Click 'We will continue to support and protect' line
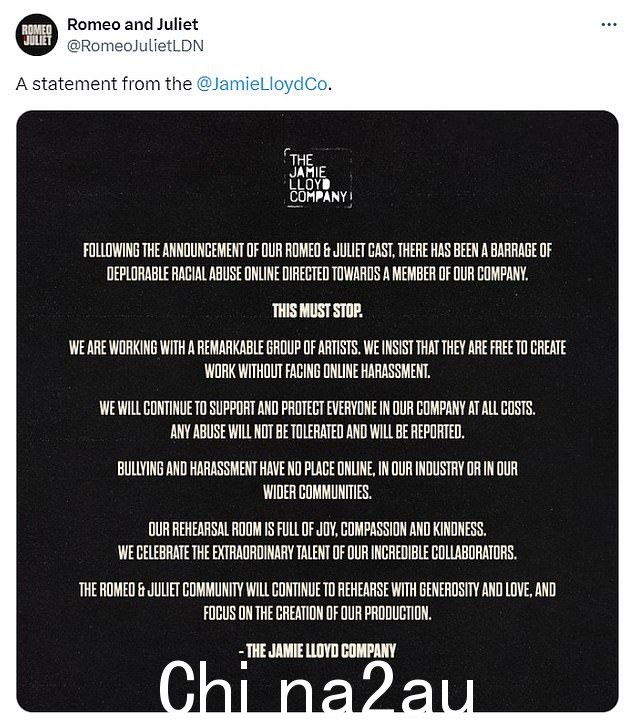The width and height of the screenshot is (634, 720). (317, 408)
